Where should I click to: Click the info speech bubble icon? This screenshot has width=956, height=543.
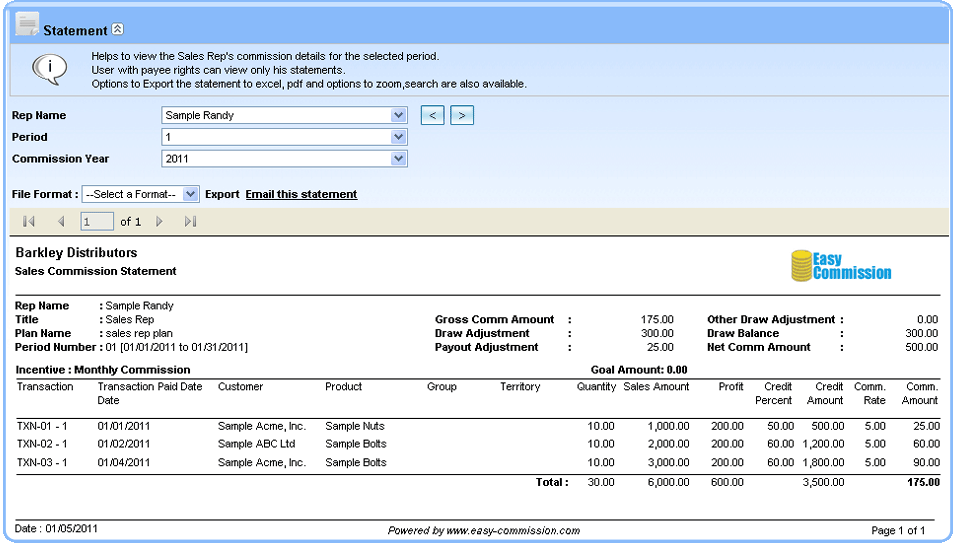pyautogui.click(x=49, y=68)
